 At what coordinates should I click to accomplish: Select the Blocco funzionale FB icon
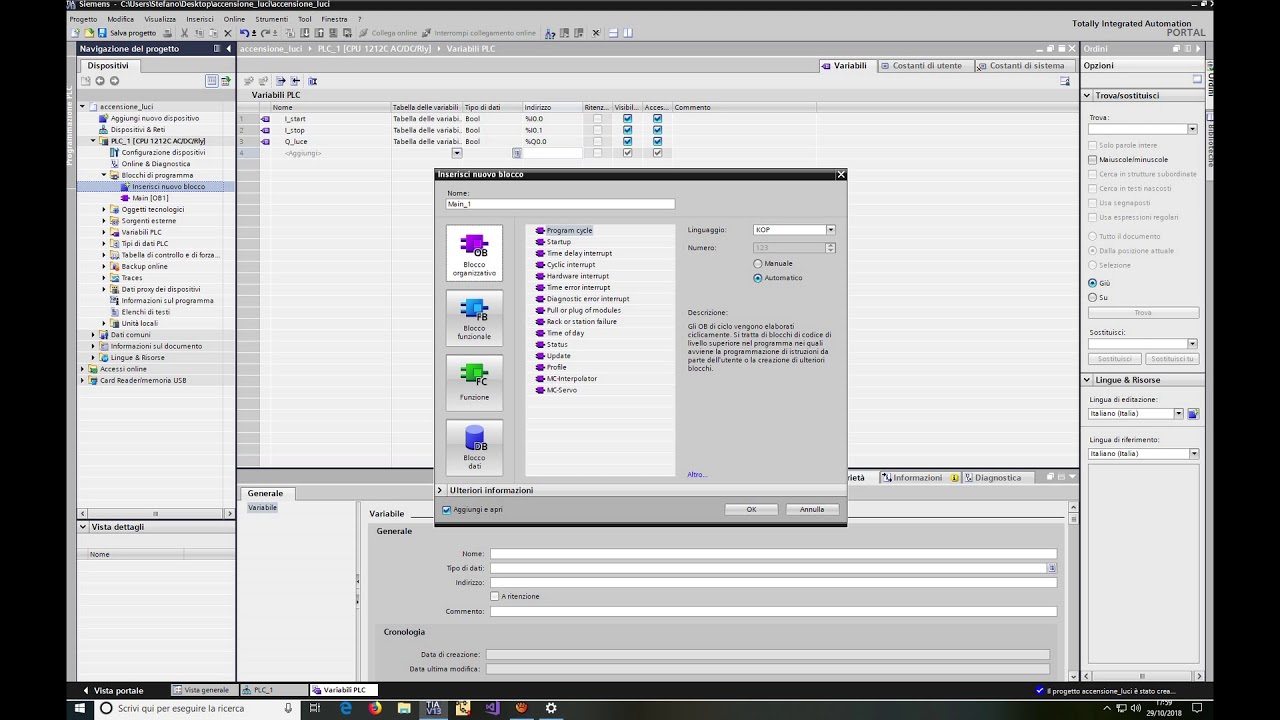click(x=474, y=318)
